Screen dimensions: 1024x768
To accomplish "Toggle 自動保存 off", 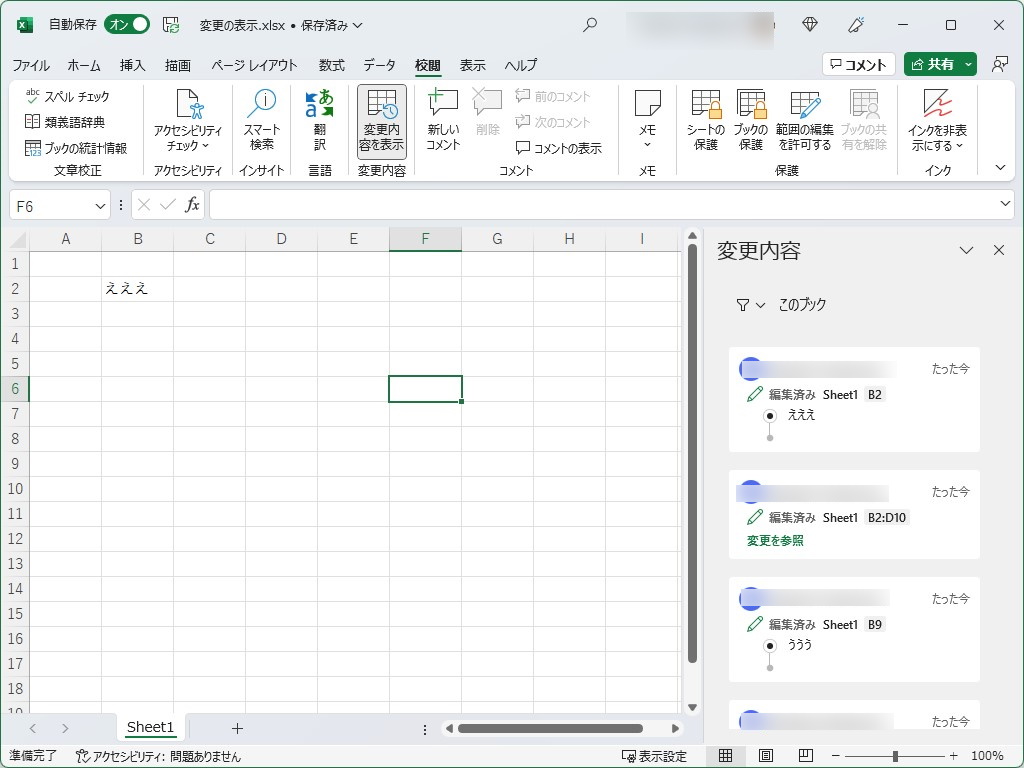I will (126, 23).
